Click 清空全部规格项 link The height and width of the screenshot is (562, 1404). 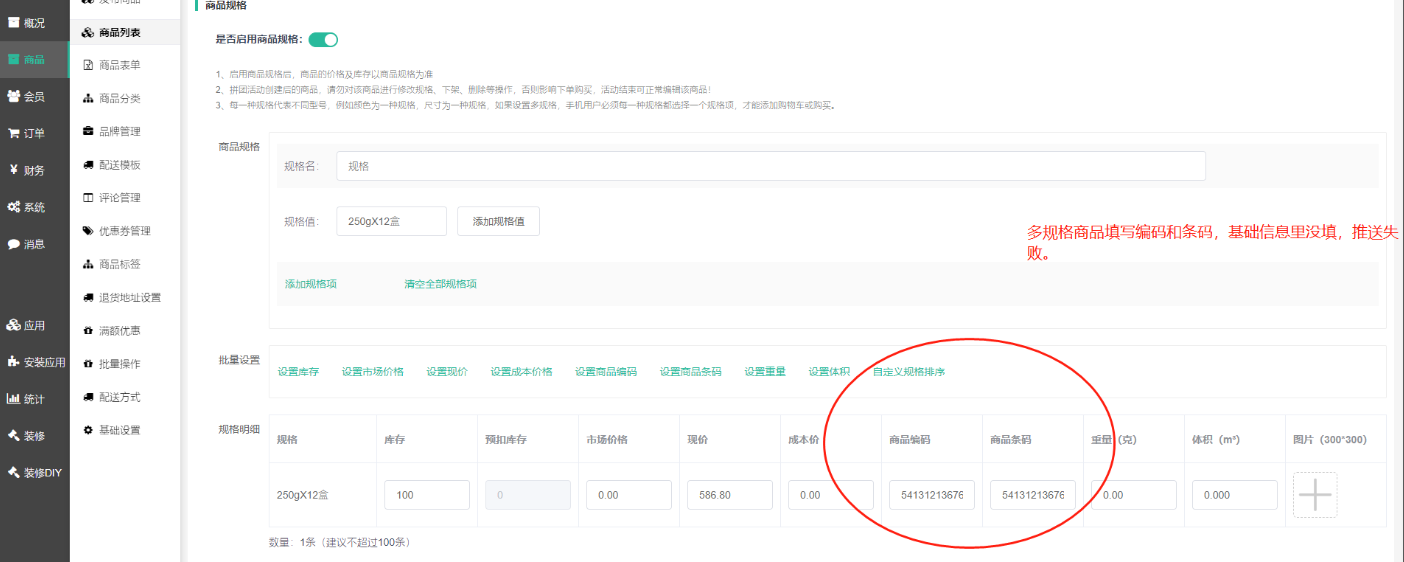pyautogui.click(x=440, y=284)
